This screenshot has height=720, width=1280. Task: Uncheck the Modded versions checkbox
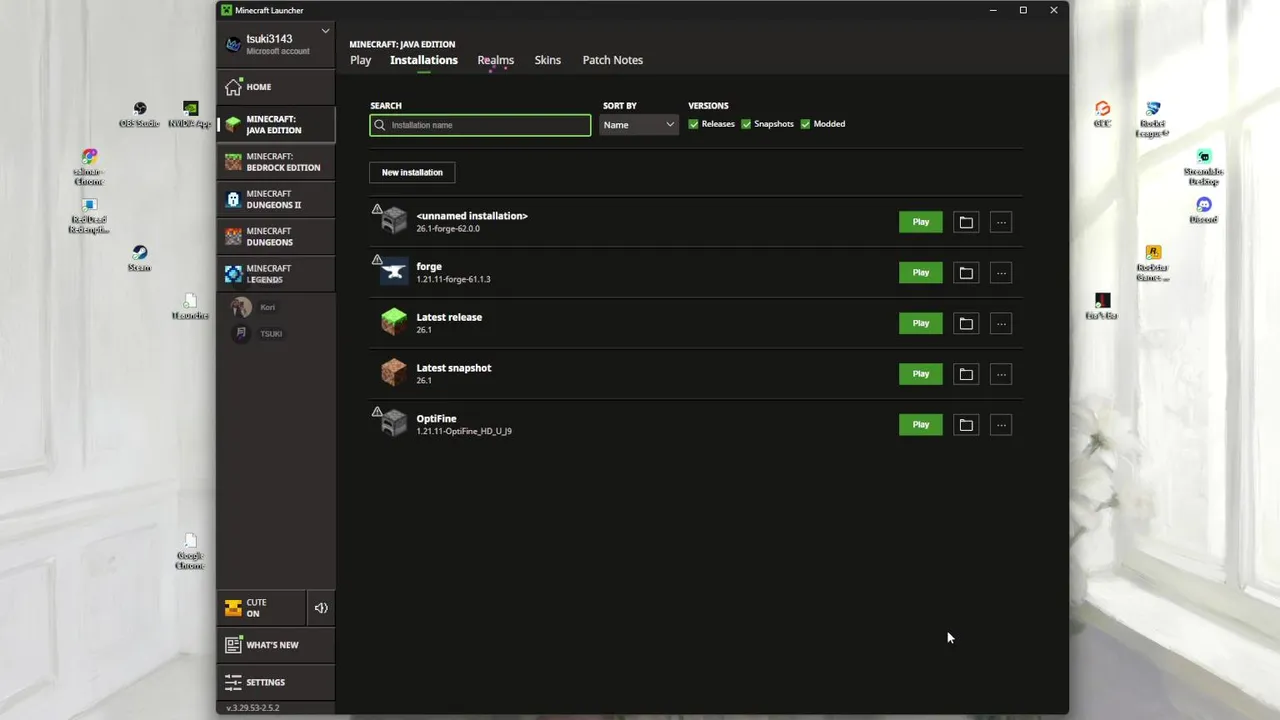[x=805, y=124]
